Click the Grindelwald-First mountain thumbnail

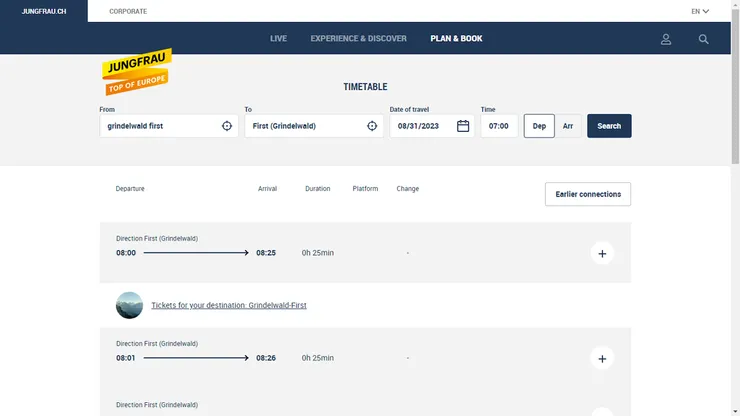[129, 305]
